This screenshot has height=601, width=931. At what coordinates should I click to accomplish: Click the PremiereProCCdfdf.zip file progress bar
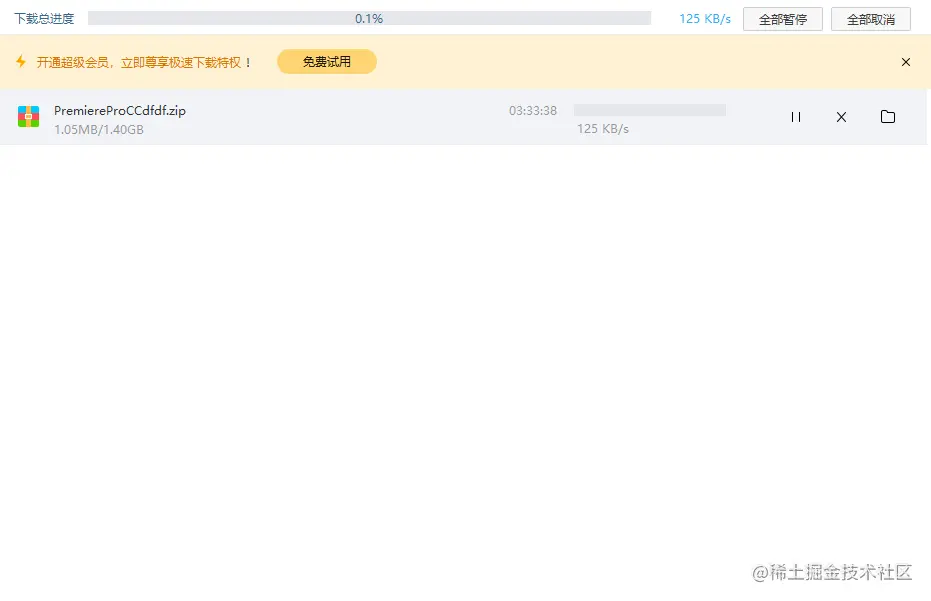pos(650,110)
